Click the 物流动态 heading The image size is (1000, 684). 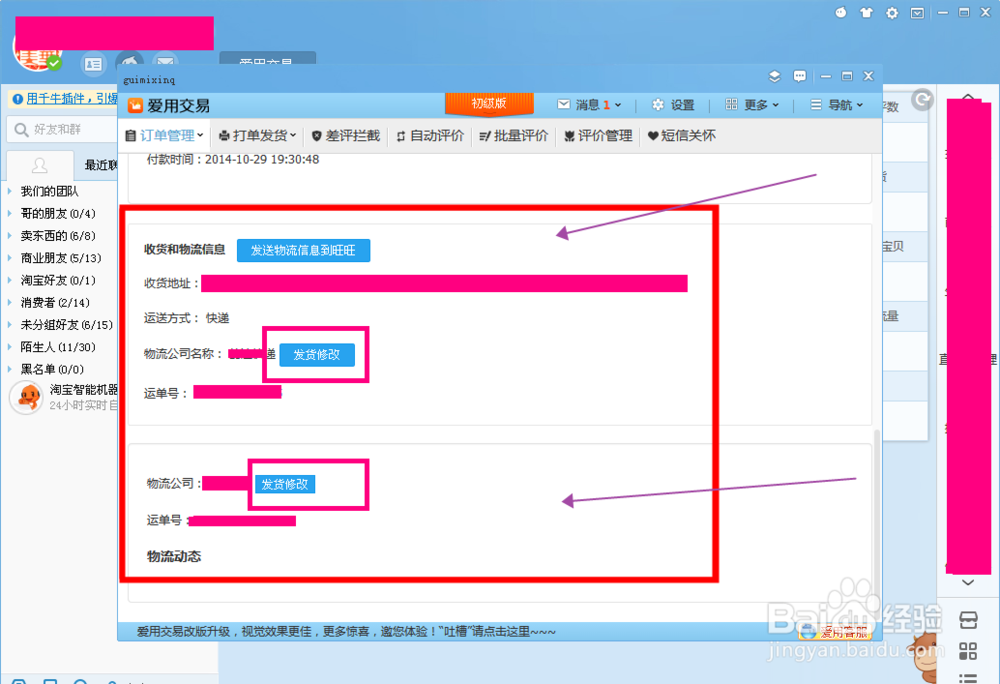(173, 557)
